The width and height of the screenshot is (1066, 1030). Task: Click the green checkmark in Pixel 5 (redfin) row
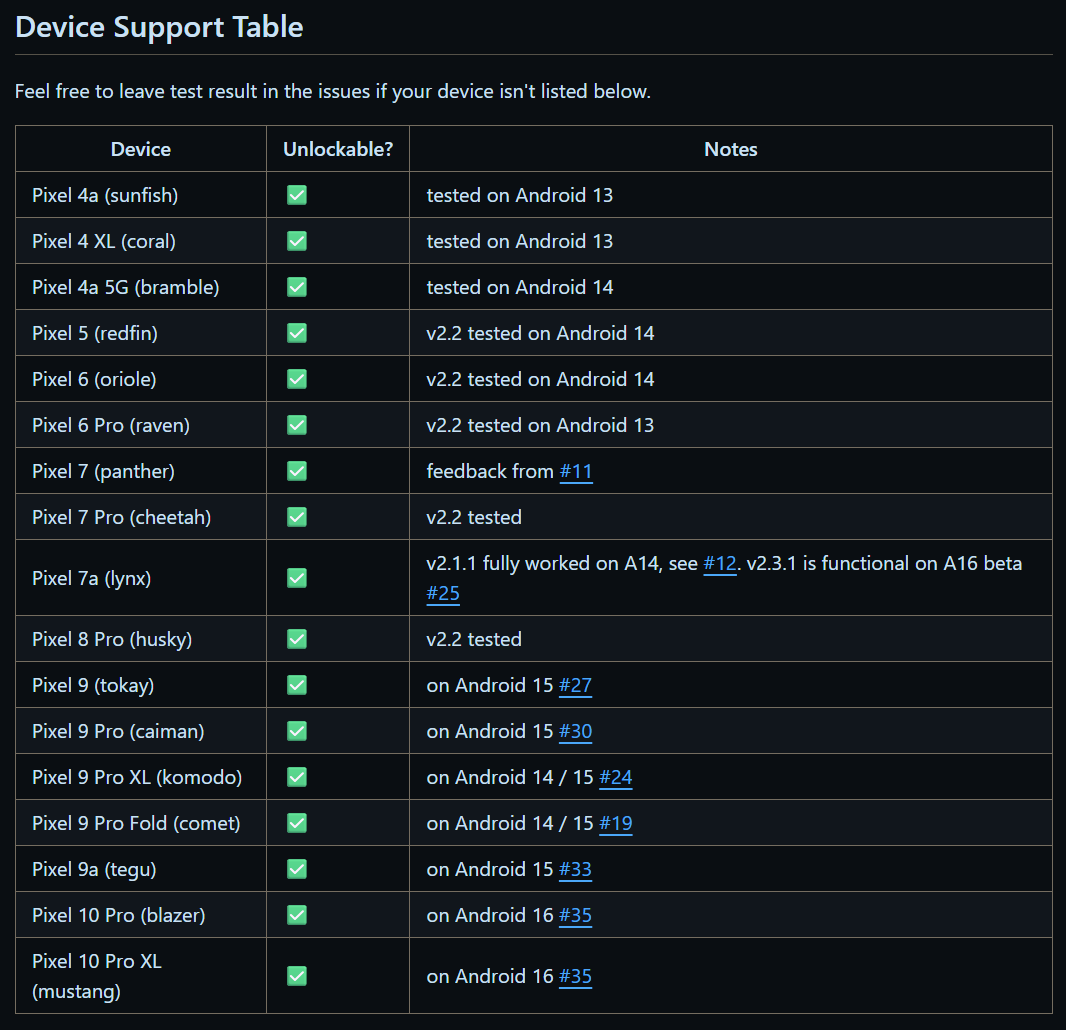pos(297,333)
